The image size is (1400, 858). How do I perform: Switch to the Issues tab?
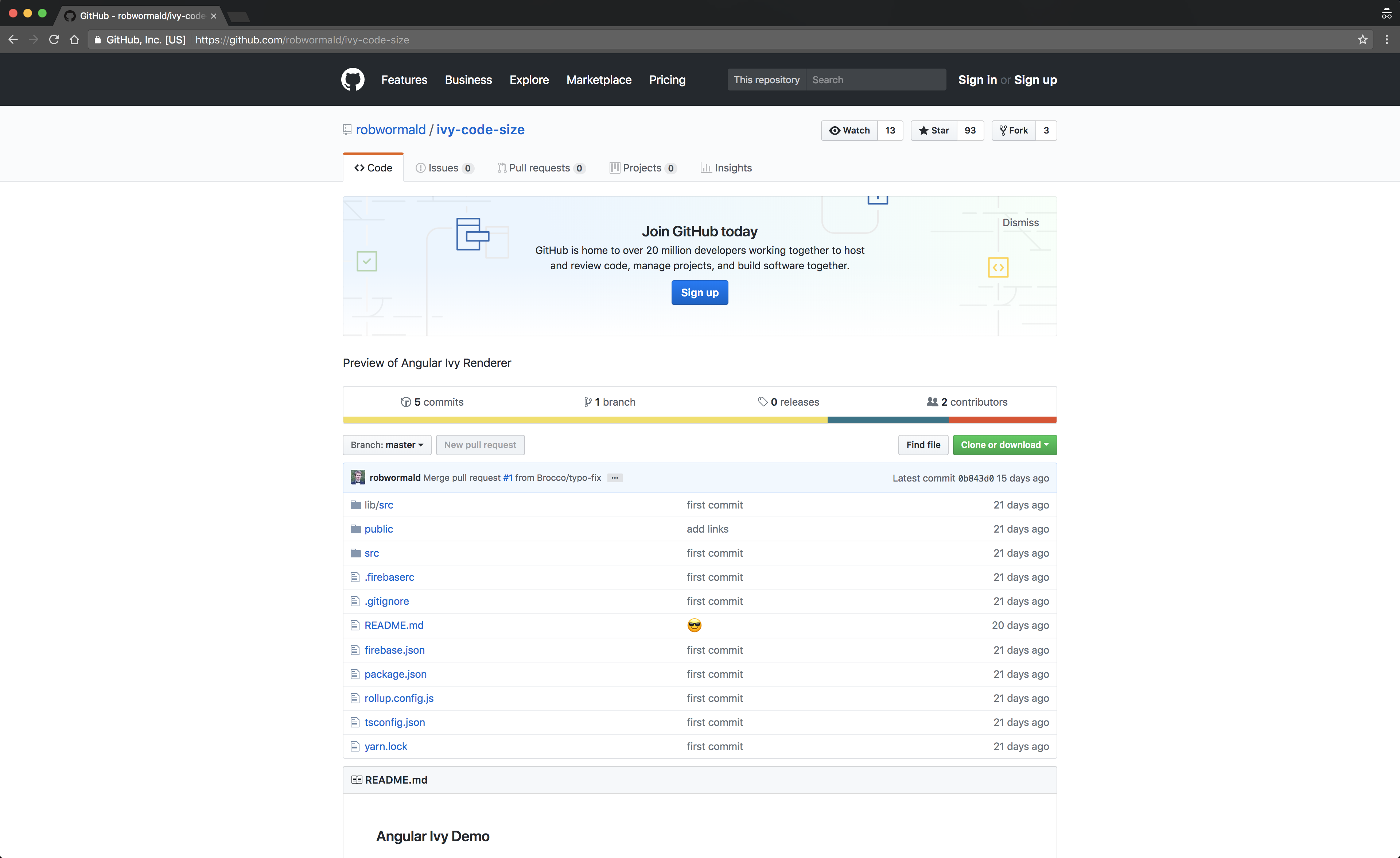[444, 168]
